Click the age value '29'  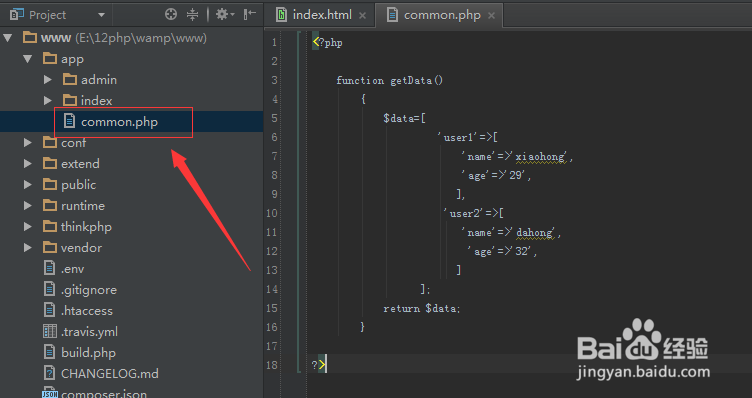[517, 176]
